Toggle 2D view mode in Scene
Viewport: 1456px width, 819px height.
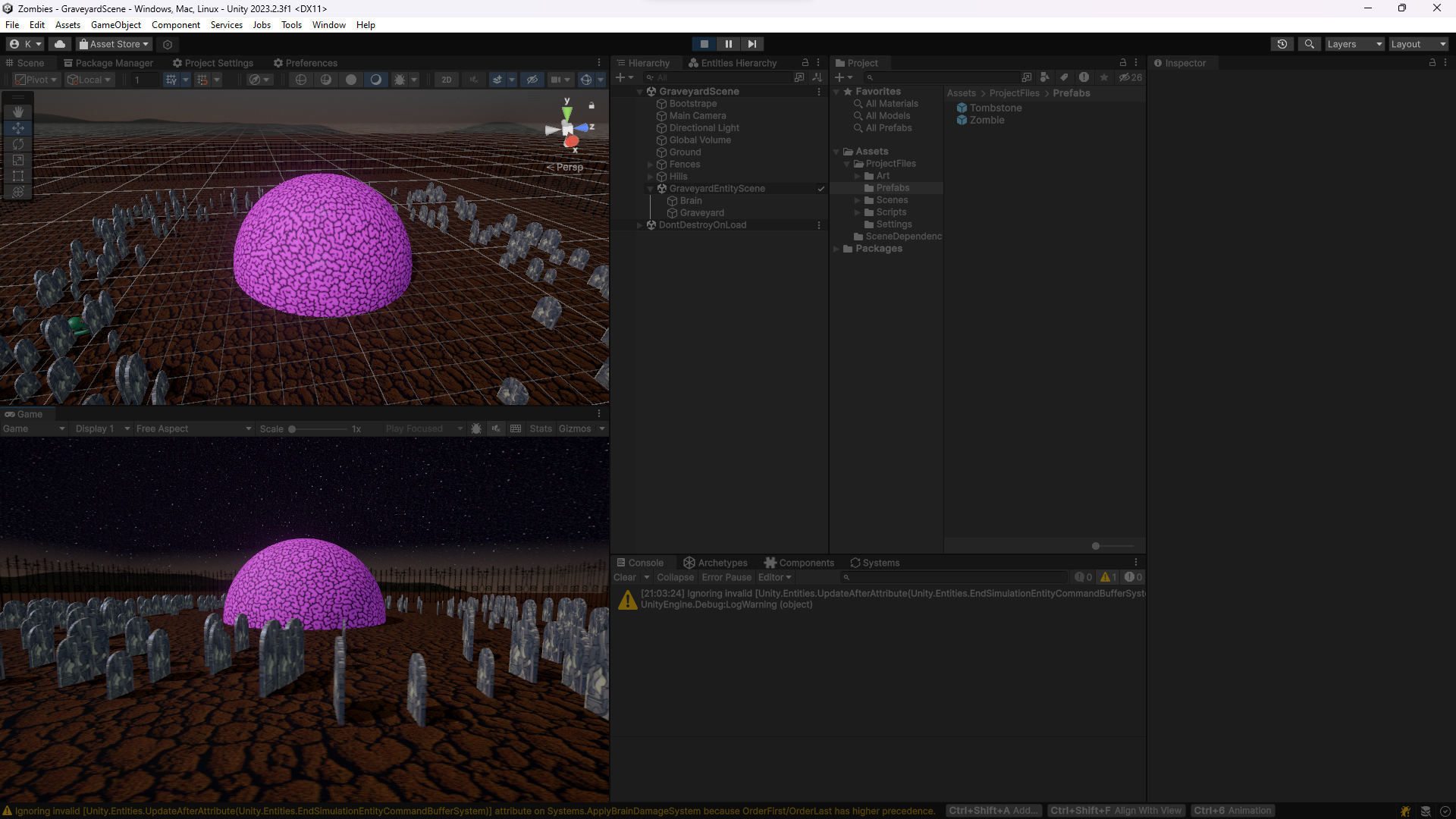447,80
